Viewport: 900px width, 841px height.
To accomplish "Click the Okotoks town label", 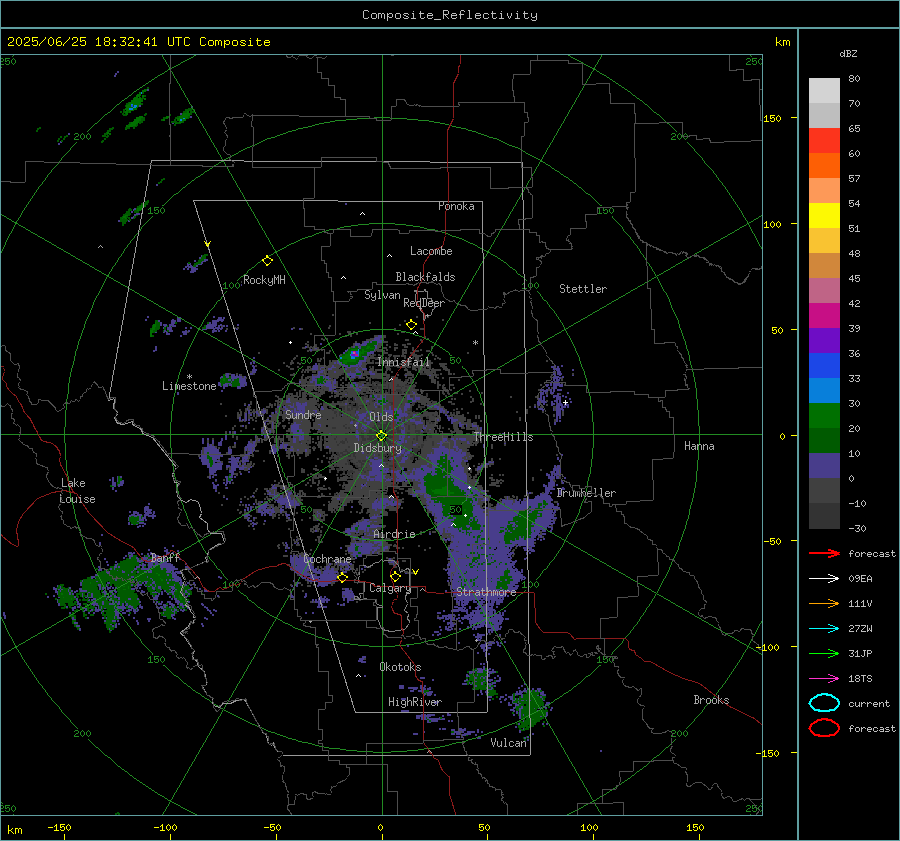I will (400, 667).
